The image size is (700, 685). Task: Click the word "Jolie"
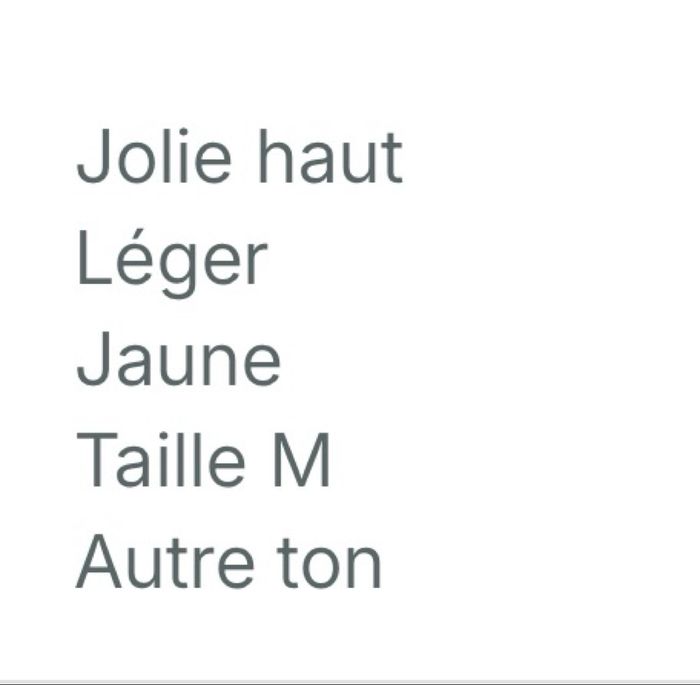[154, 156]
